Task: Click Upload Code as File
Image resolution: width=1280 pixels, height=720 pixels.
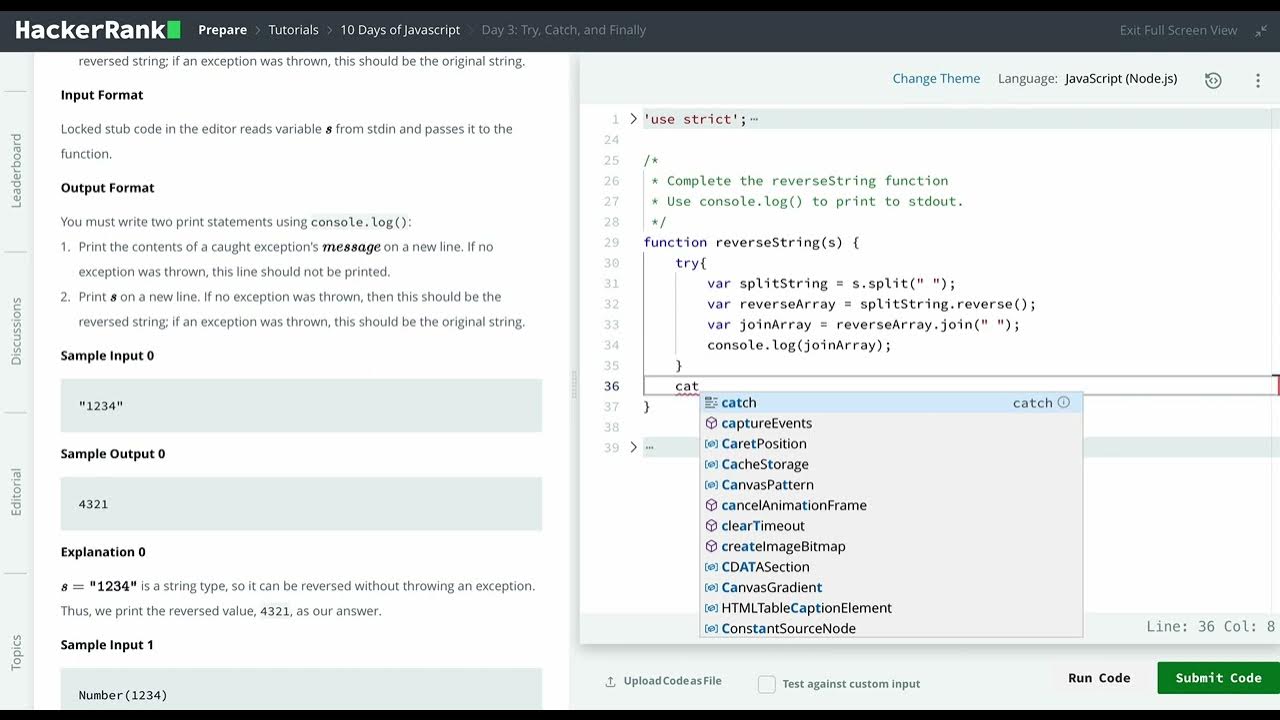Action: click(x=672, y=682)
